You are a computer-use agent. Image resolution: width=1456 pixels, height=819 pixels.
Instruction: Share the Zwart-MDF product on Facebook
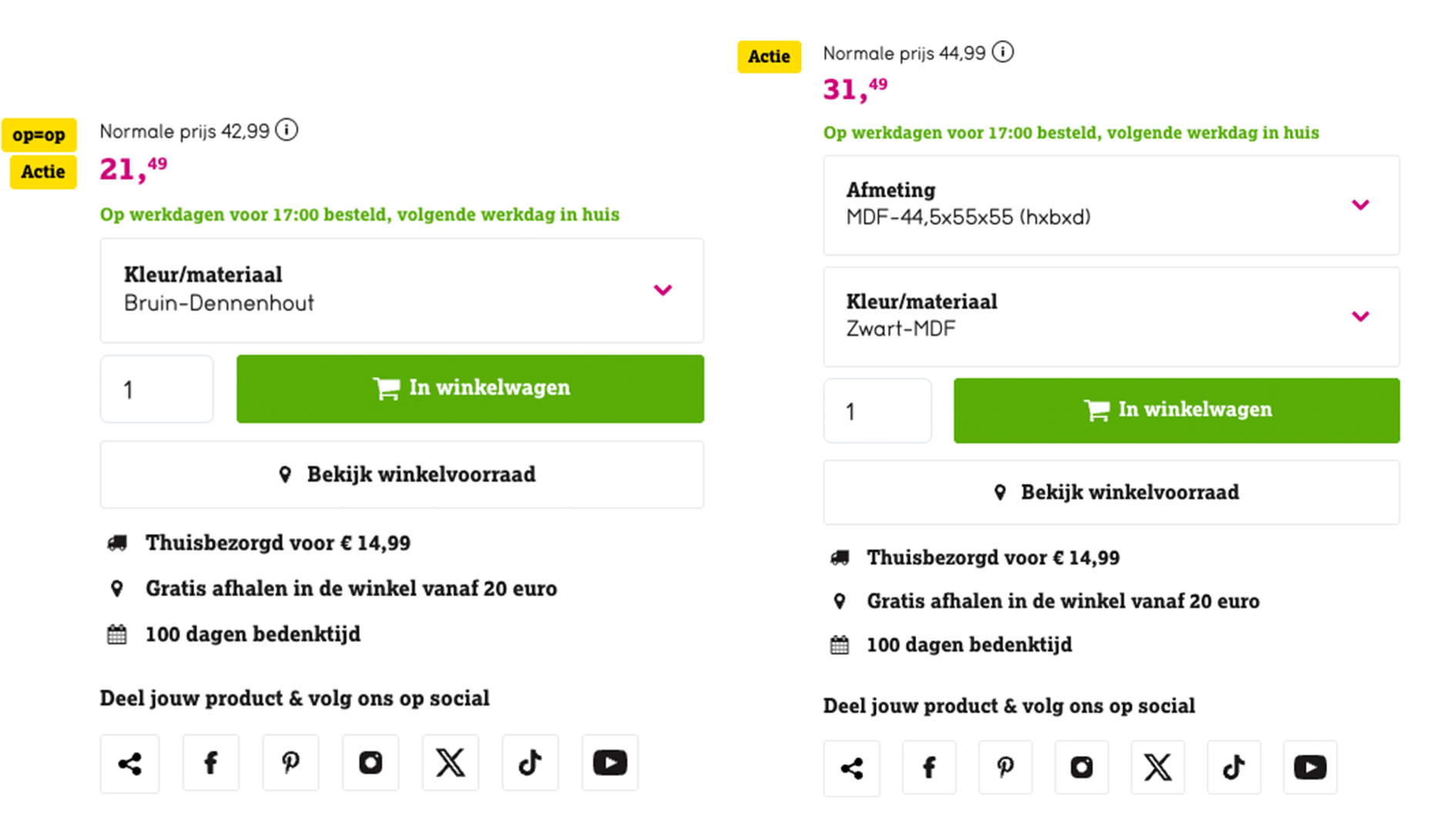[x=929, y=767]
